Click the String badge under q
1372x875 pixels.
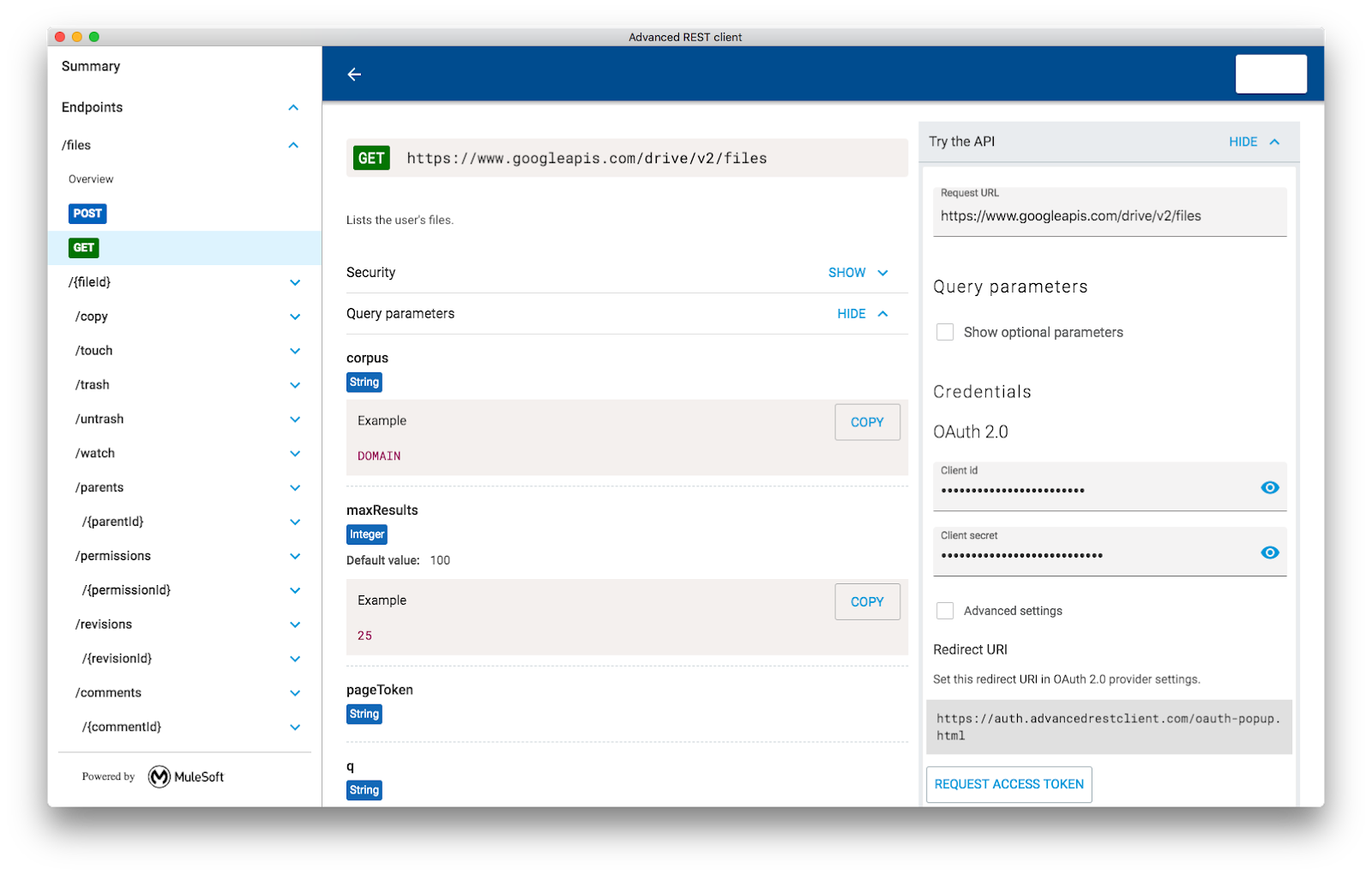[364, 790]
